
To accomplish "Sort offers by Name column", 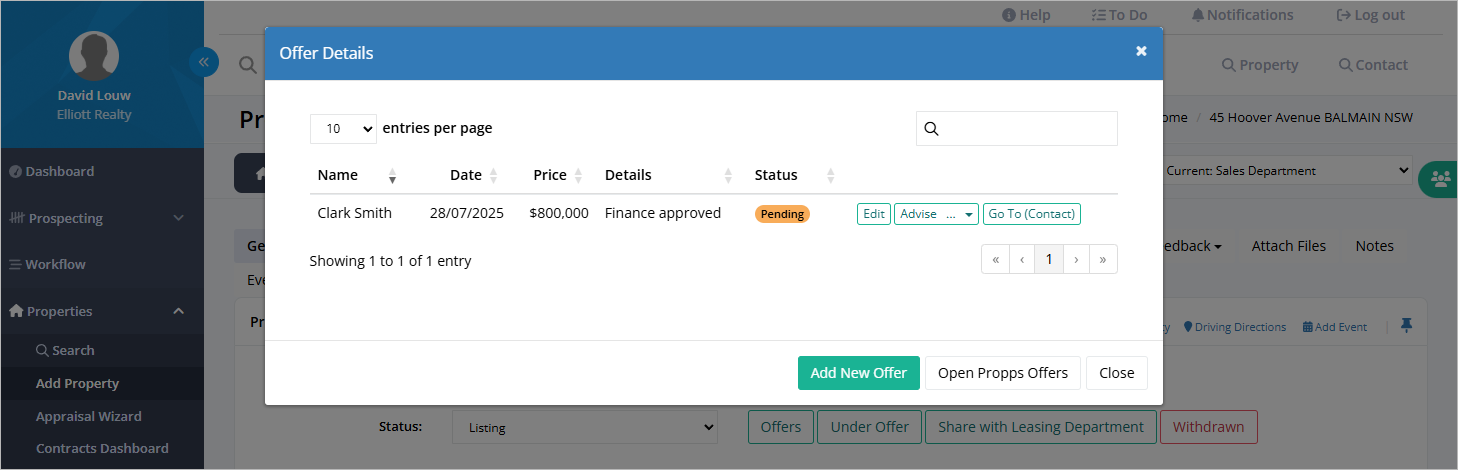I will coord(357,175).
